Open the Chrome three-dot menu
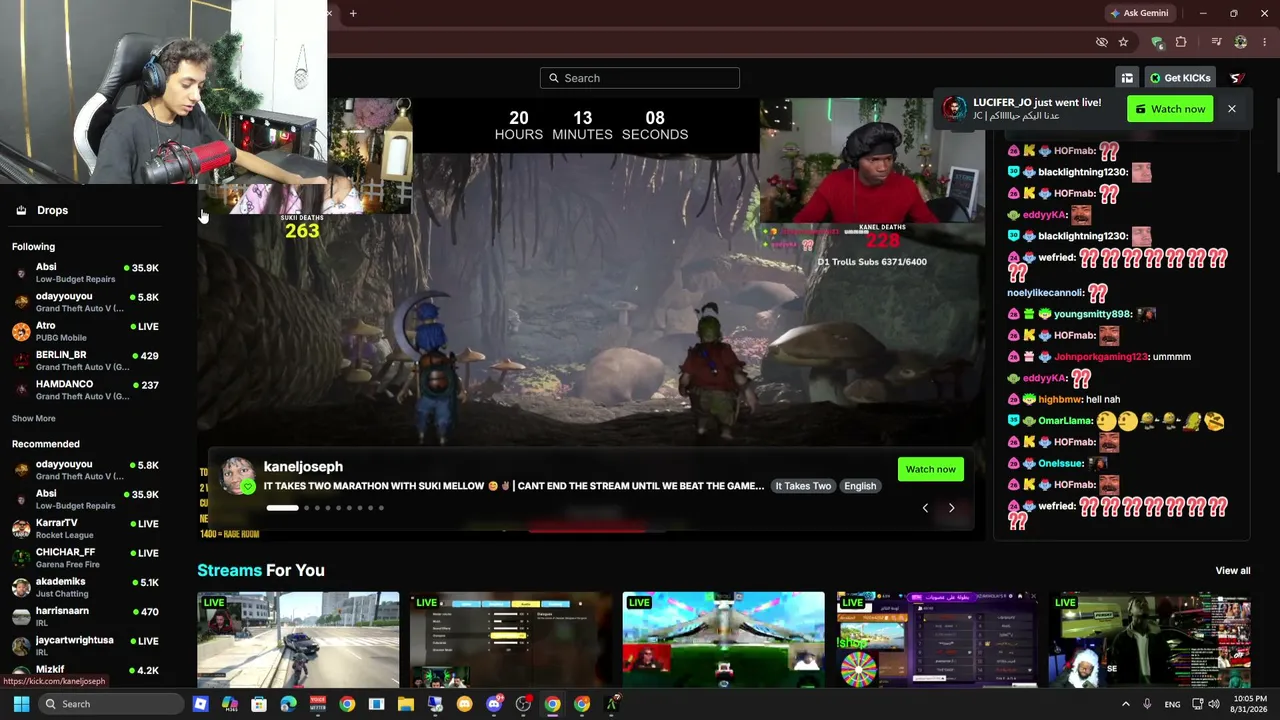Screen dimensions: 1280x720 pos(1266,42)
